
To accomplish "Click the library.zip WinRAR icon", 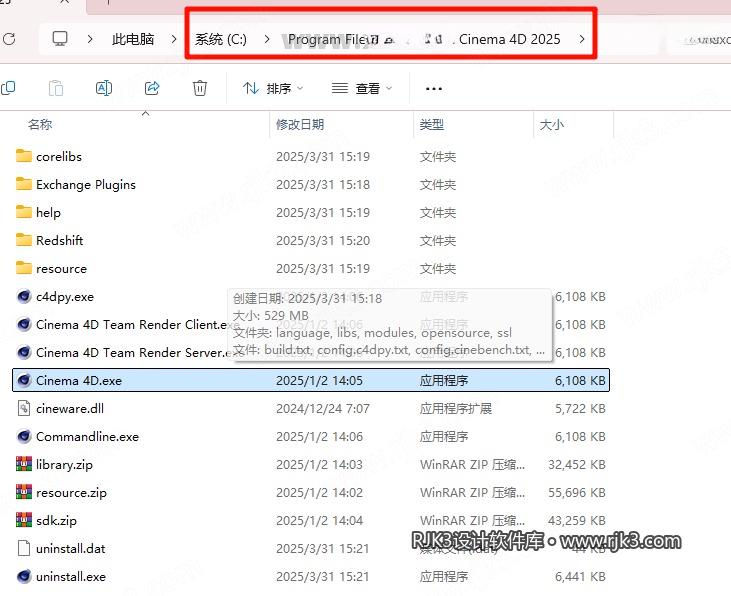I will 24,464.
